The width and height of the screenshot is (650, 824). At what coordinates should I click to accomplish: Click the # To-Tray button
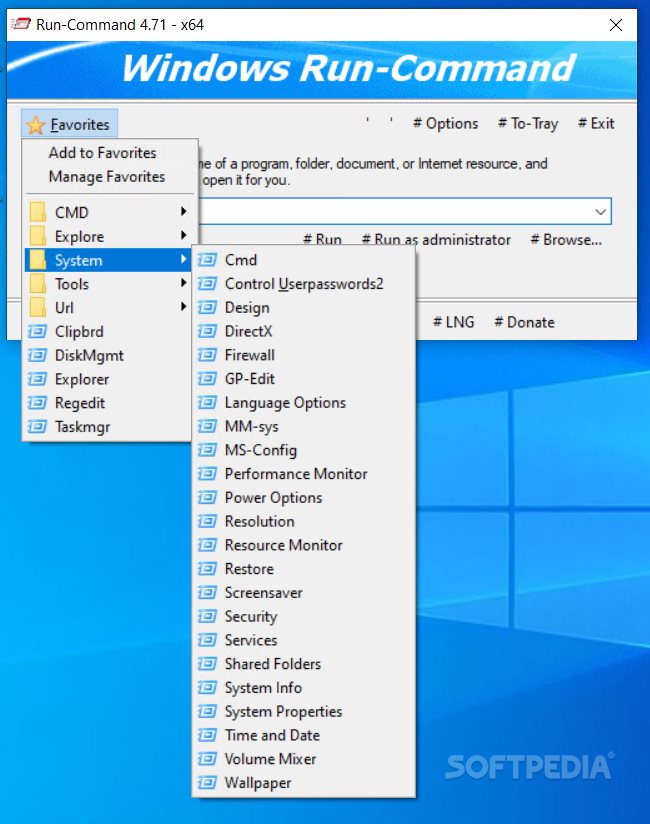[528, 123]
